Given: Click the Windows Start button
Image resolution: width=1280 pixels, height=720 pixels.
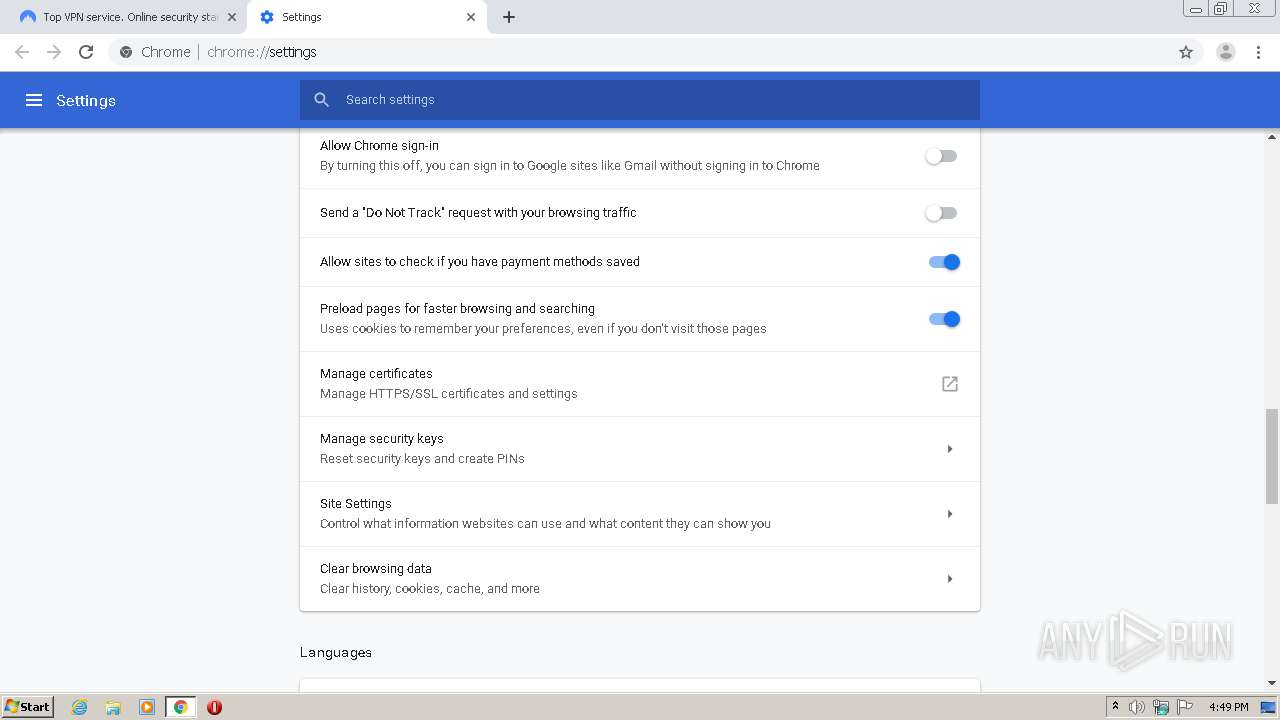Looking at the screenshot, I should [28, 707].
